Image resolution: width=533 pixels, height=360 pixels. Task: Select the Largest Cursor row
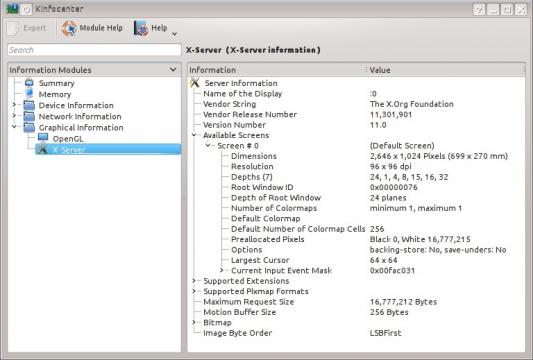(x=260, y=260)
